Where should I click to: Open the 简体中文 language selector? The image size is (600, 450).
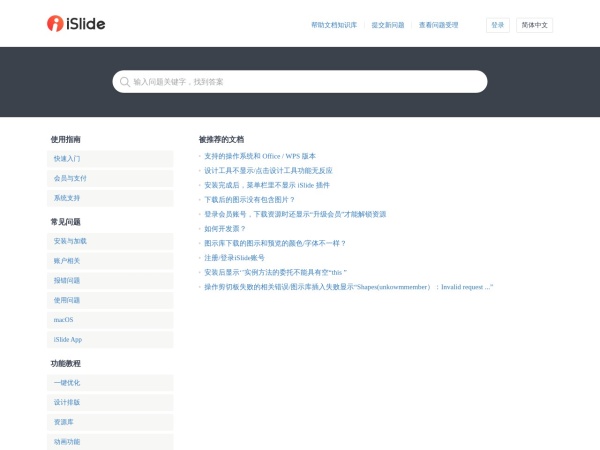coord(535,25)
